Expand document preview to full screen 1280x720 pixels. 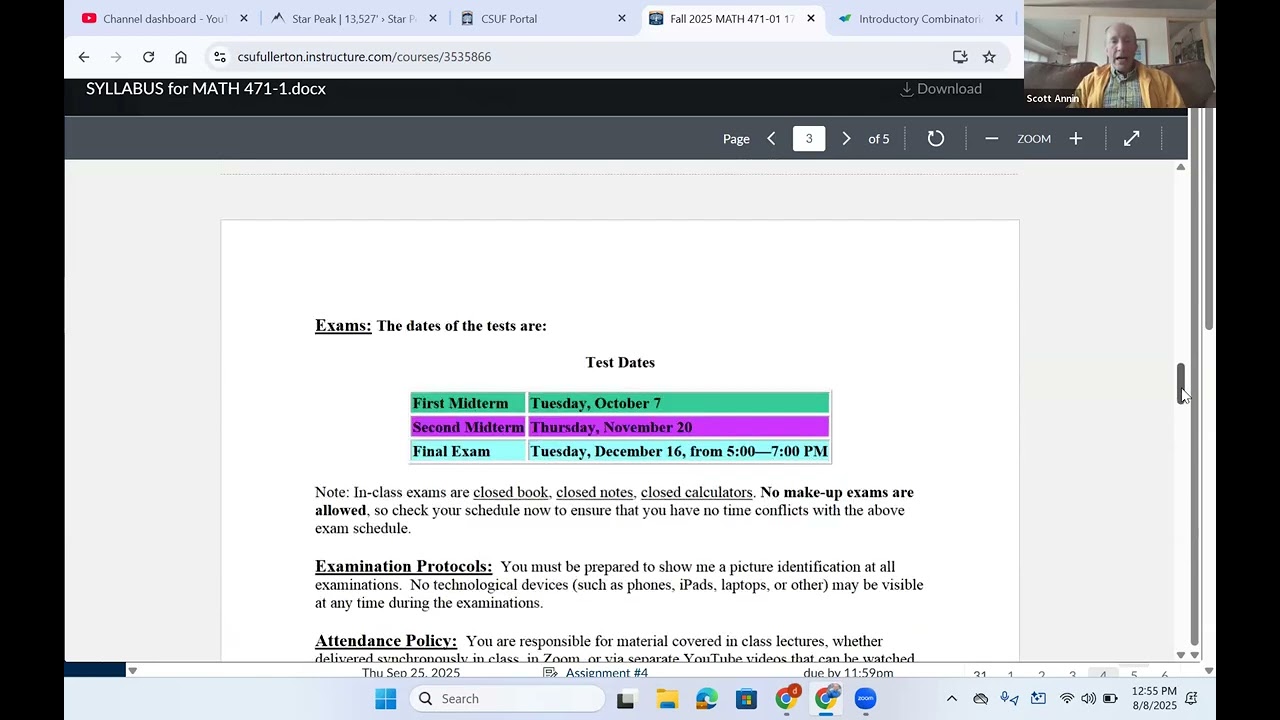click(x=1131, y=139)
